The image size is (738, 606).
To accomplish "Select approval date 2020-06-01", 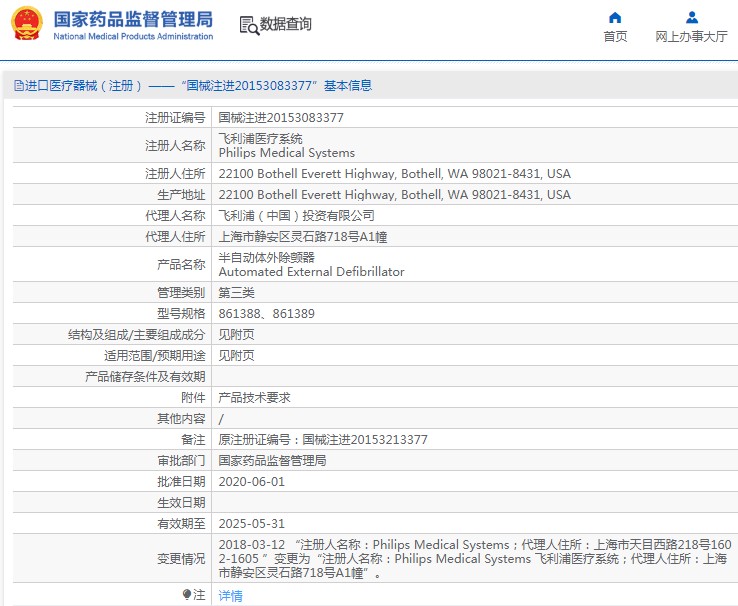I will coord(252,481).
